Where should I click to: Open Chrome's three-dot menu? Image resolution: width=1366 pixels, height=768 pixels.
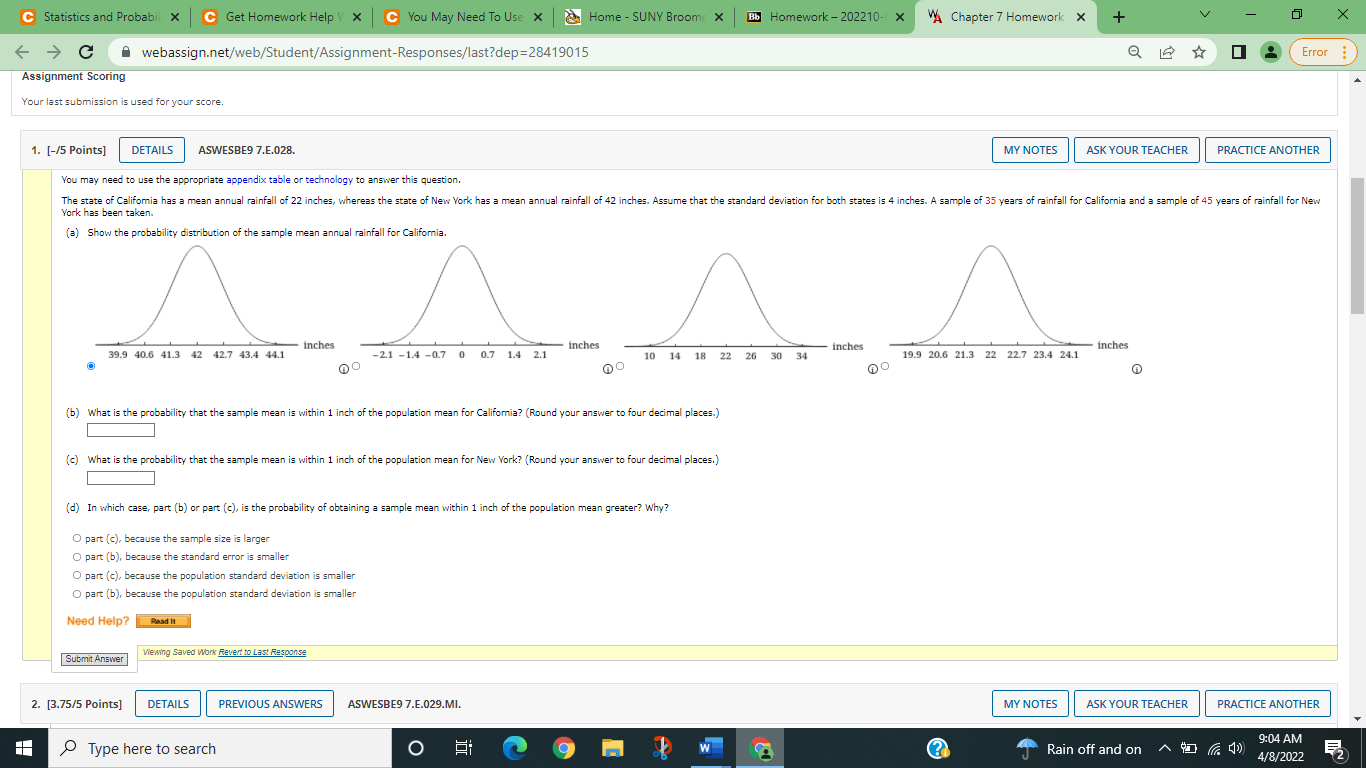1346,51
